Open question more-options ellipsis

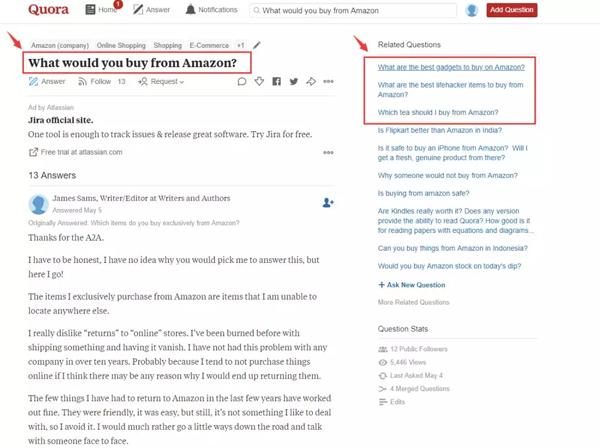point(328,81)
